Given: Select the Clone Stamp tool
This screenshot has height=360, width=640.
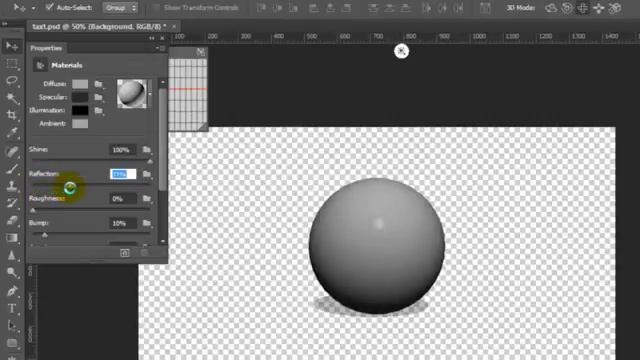Looking at the screenshot, I should 12,186.
